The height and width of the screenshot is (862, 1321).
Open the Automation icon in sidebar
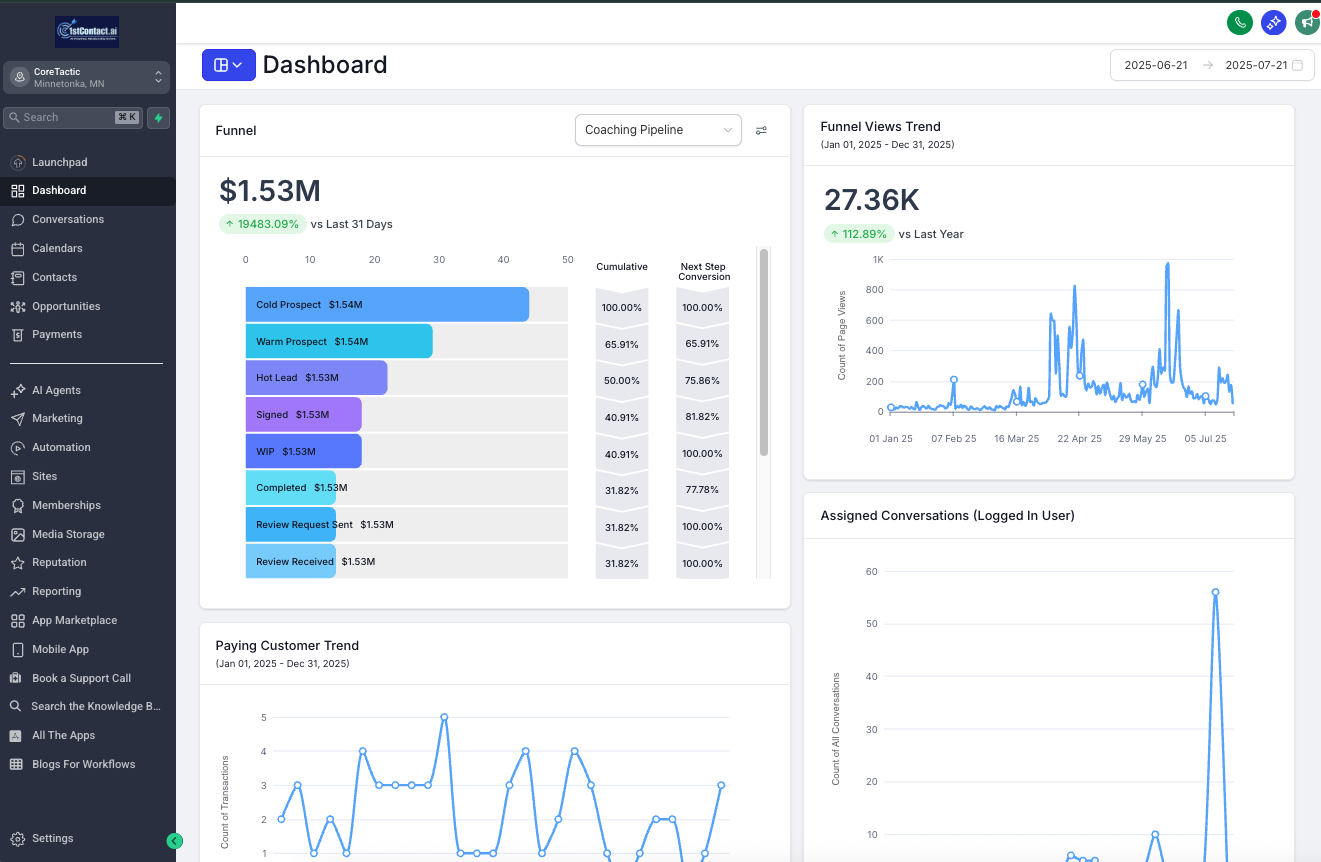coord(17,447)
